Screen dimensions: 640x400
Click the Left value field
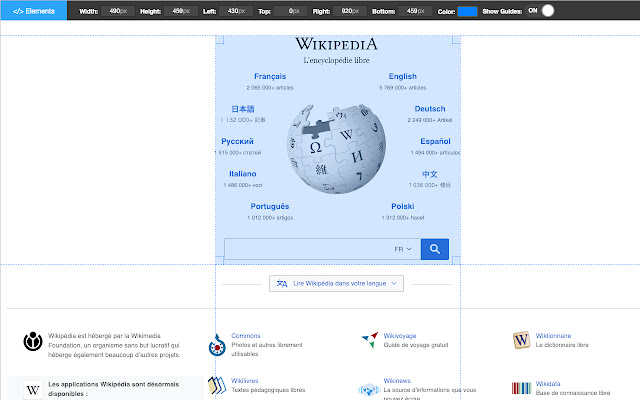[x=236, y=11]
